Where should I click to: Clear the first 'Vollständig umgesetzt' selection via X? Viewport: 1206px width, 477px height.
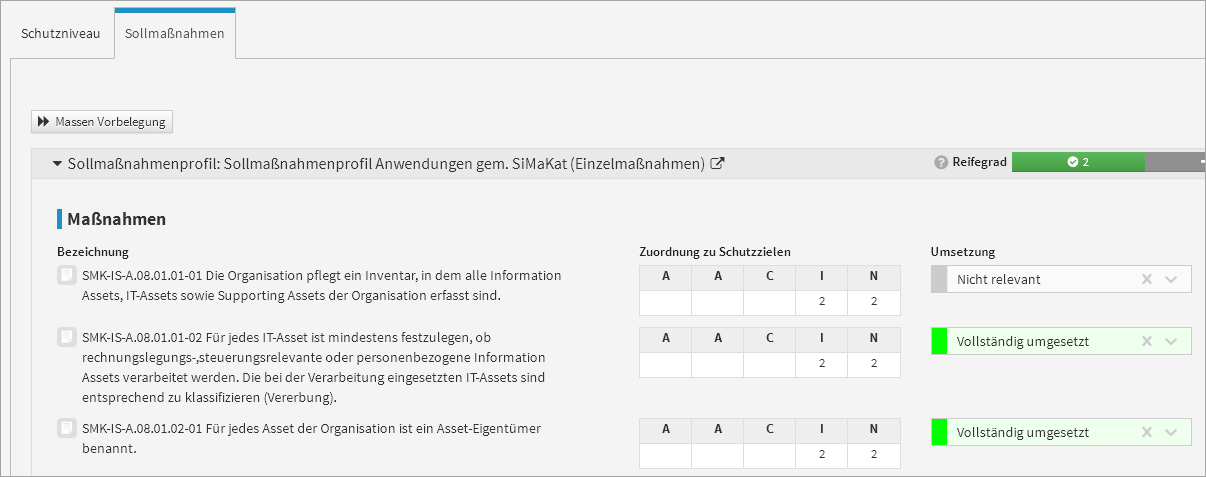click(1147, 342)
